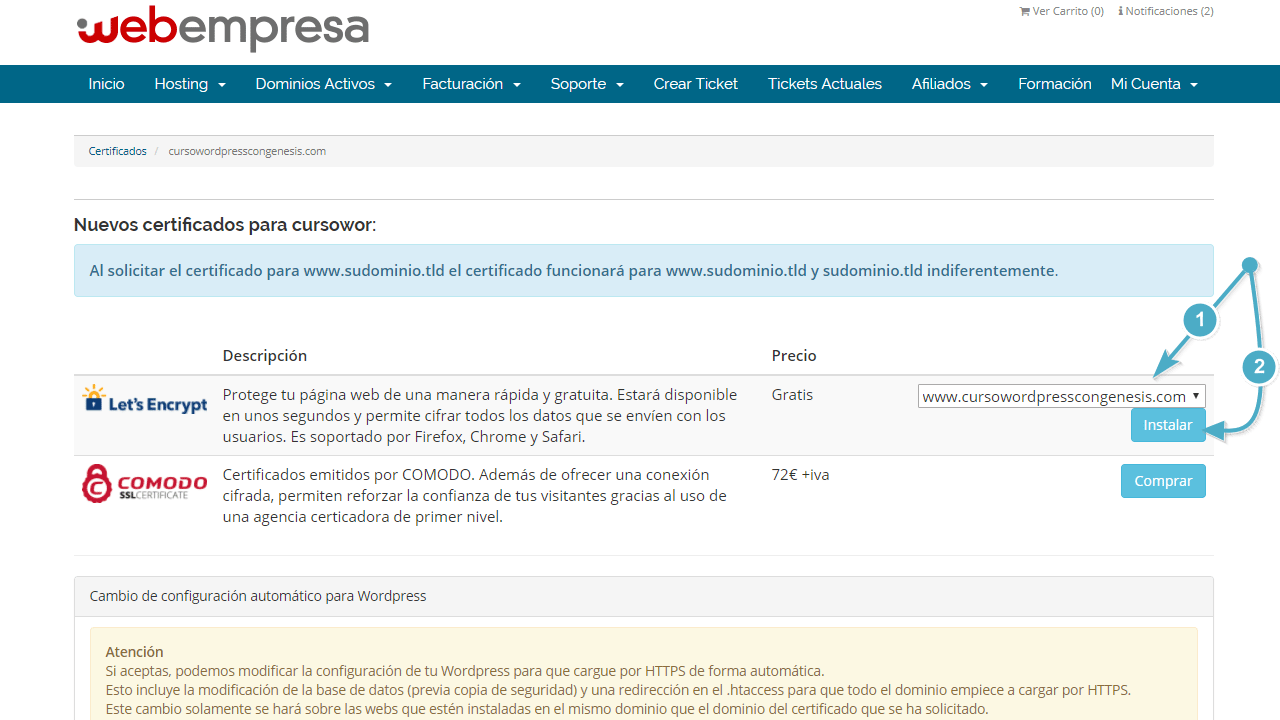The height and width of the screenshot is (720, 1280).
Task: Click the 'Cambio de configuración automático para Wordpress' panel header
Action: coord(643,596)
